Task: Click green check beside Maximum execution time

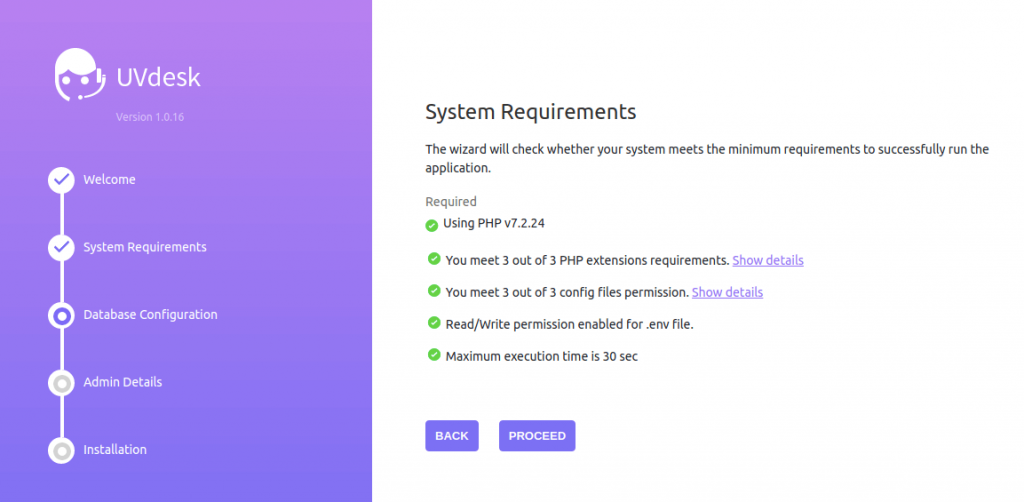Action: click(434, 354)
